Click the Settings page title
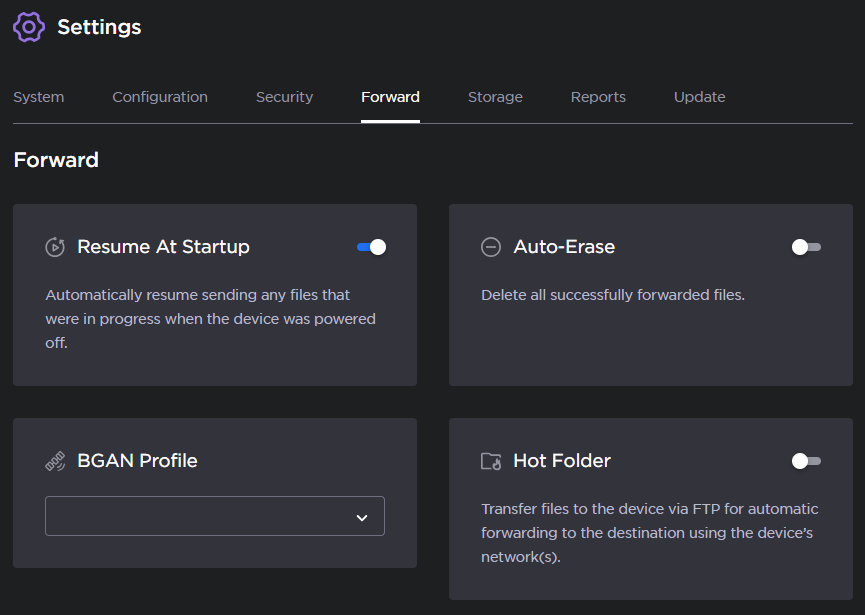865x615 pixels. point(99,27)
